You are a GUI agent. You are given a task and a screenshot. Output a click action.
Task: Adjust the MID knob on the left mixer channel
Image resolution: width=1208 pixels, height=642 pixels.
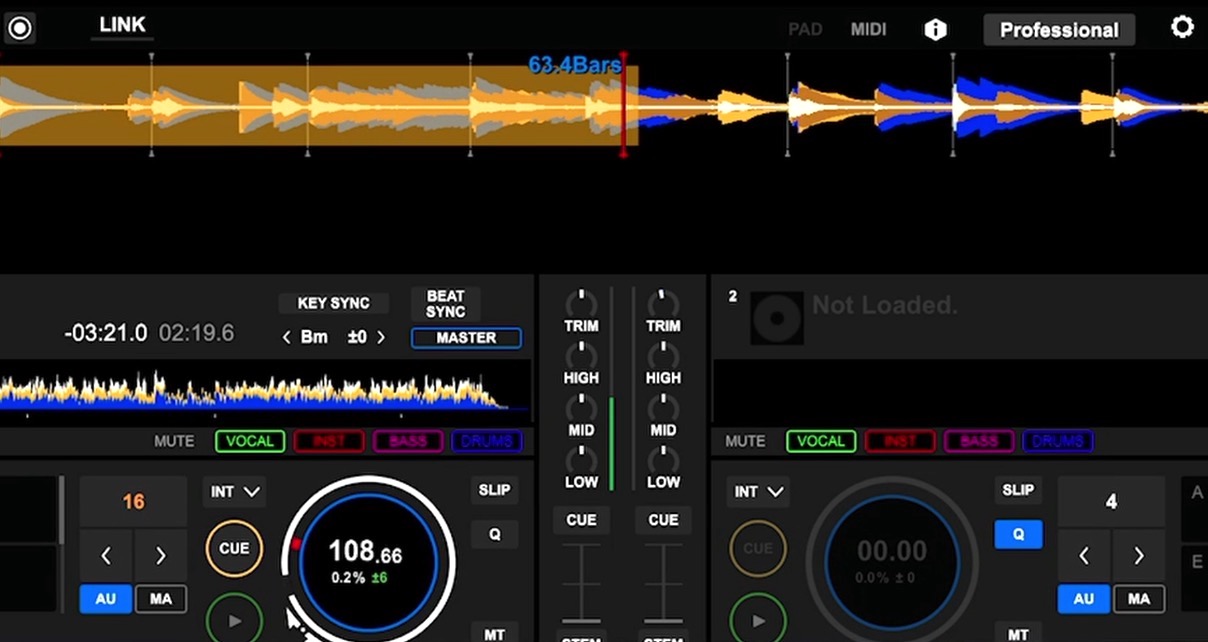click(x=581, y=410)
